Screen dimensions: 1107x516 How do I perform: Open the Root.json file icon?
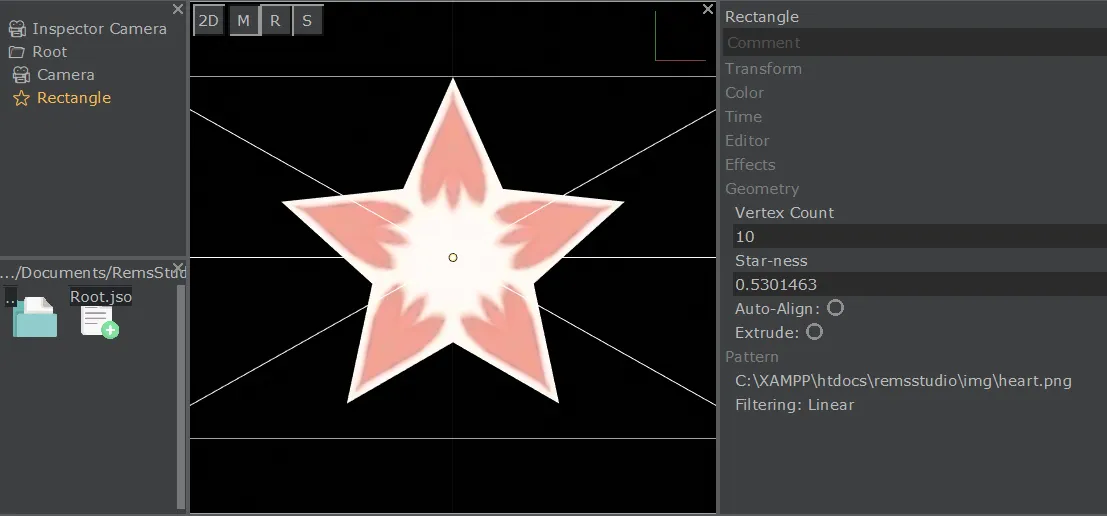[99, 322]
